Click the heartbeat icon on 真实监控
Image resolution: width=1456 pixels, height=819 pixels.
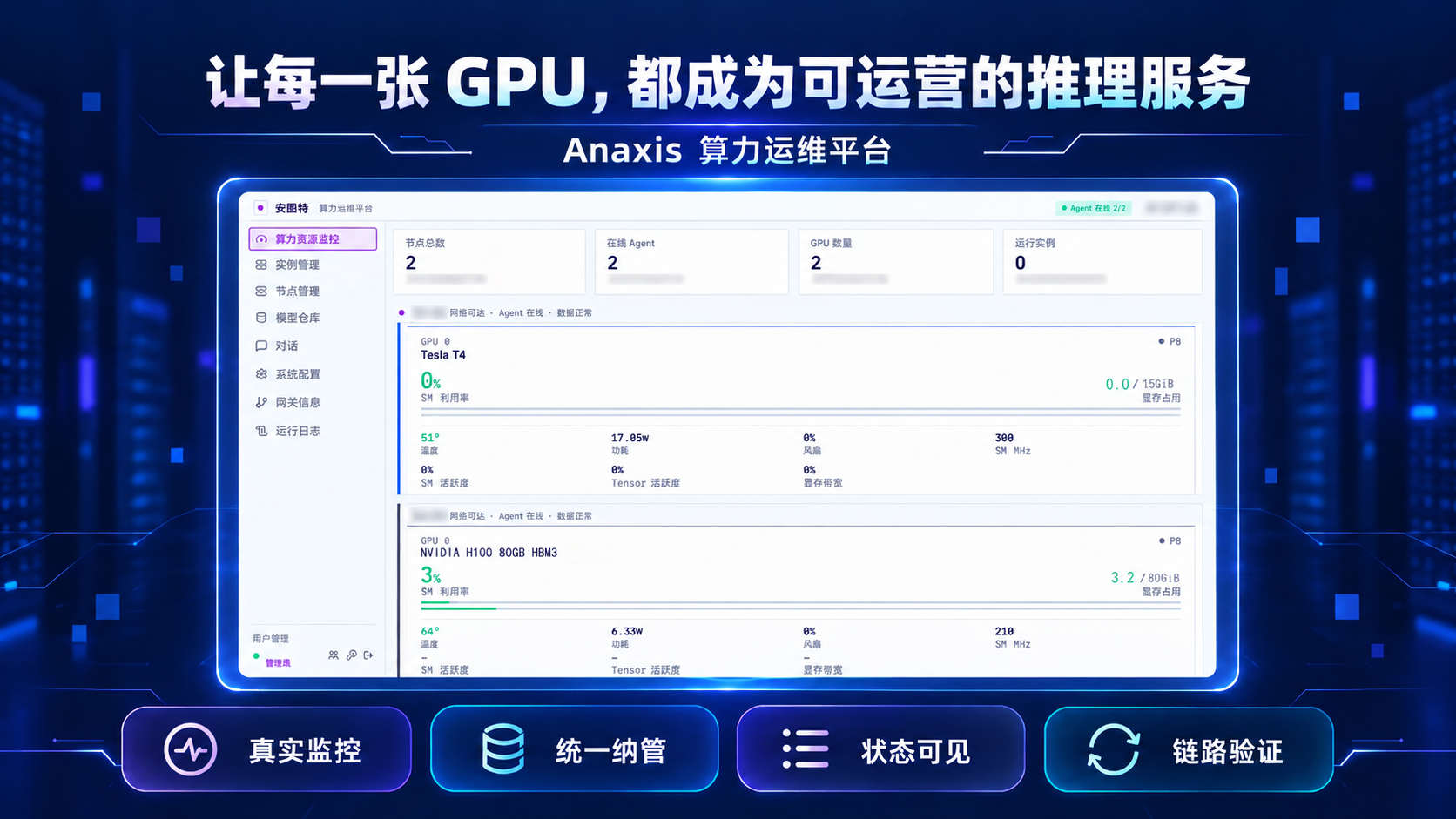pyautogui.click(x=191, y=749)
